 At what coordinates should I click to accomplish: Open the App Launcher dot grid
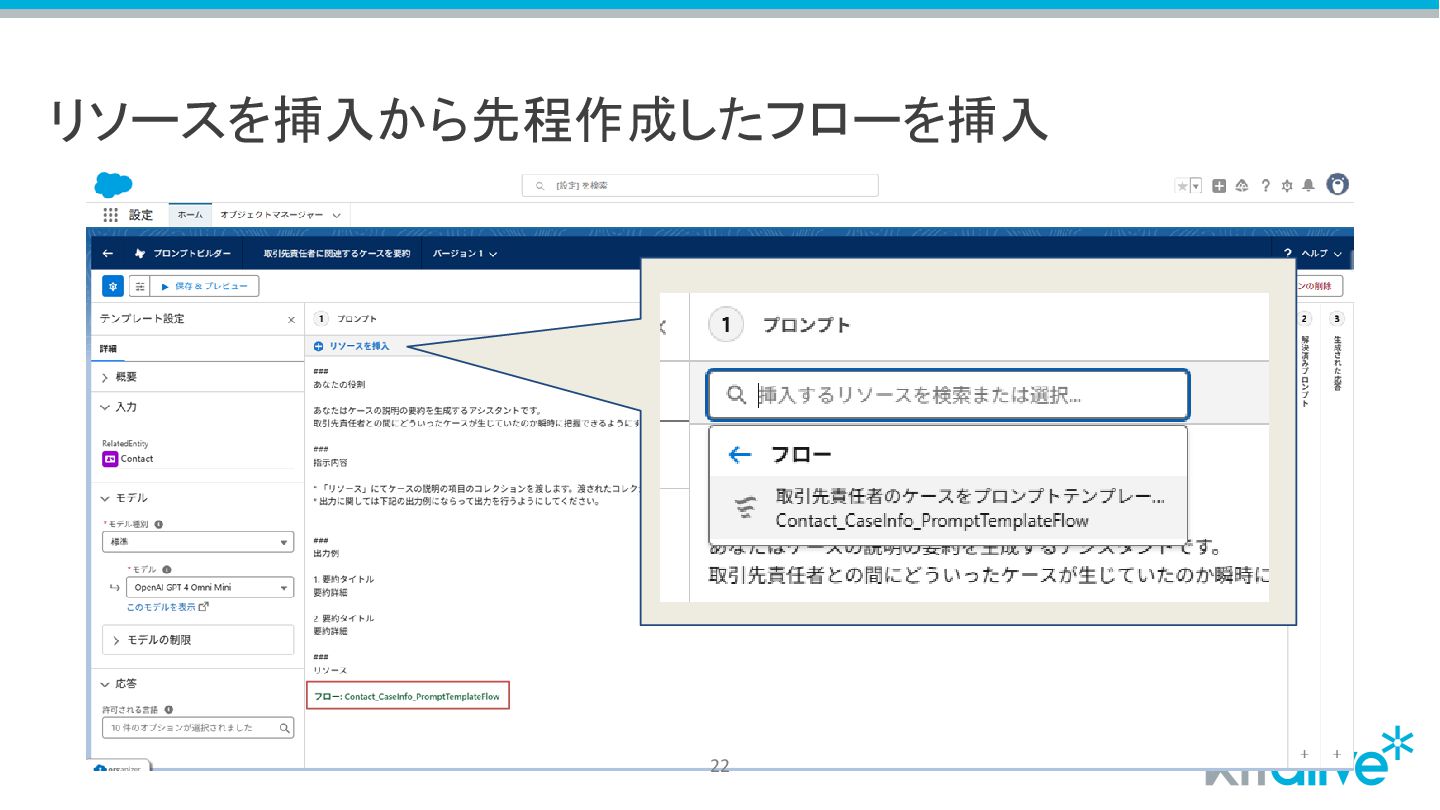(x=111, y=215)
